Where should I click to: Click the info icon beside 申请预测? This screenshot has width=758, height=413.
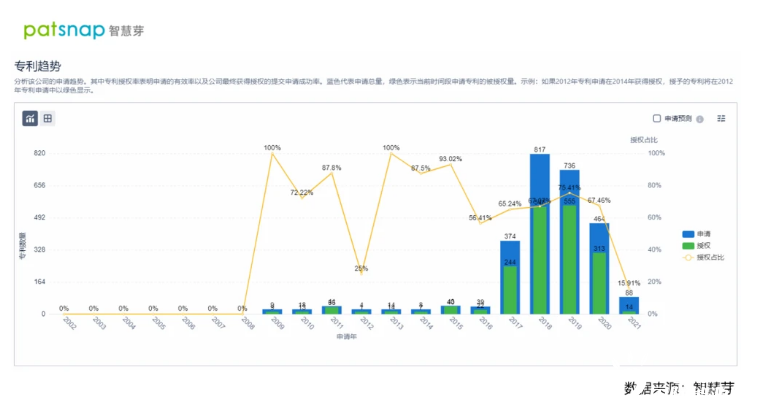tap(700, 118)
